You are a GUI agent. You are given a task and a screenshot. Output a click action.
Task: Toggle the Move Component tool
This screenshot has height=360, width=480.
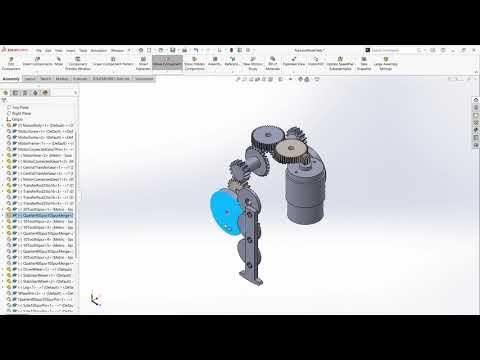click(167, 62)
